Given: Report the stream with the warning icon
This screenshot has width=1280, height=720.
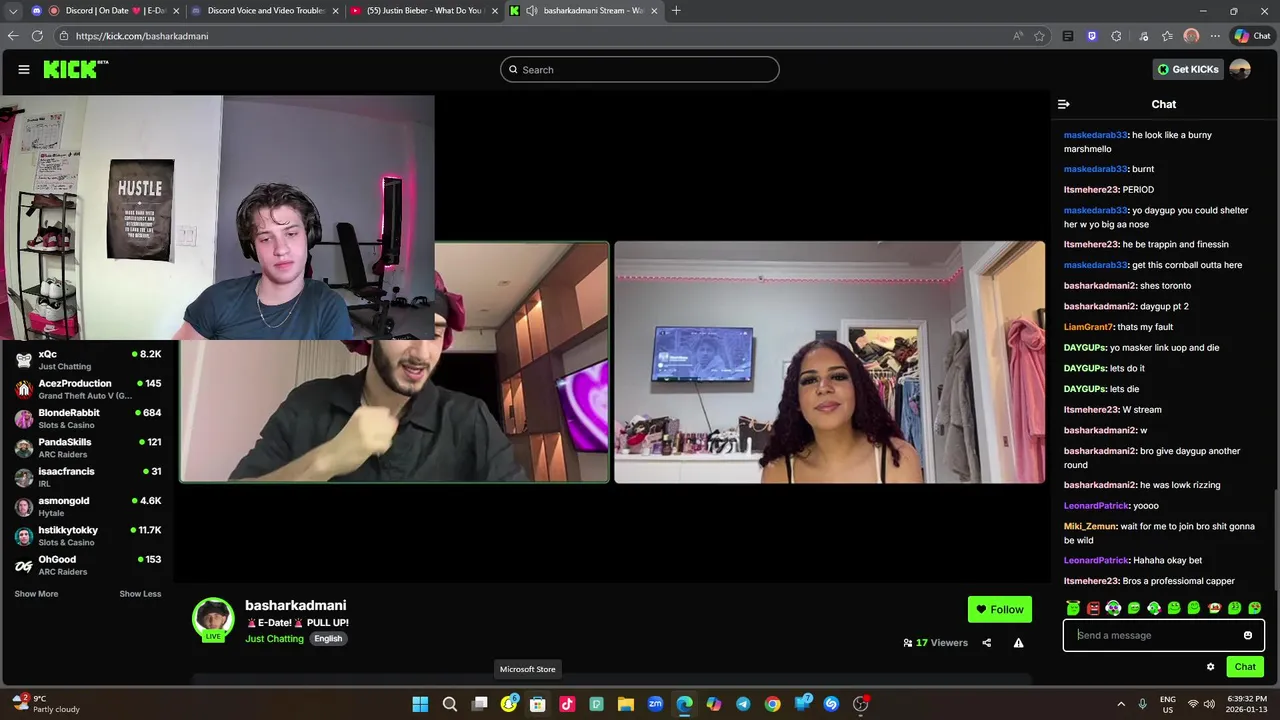Looking at the screenshot, I should point(1018,643).
